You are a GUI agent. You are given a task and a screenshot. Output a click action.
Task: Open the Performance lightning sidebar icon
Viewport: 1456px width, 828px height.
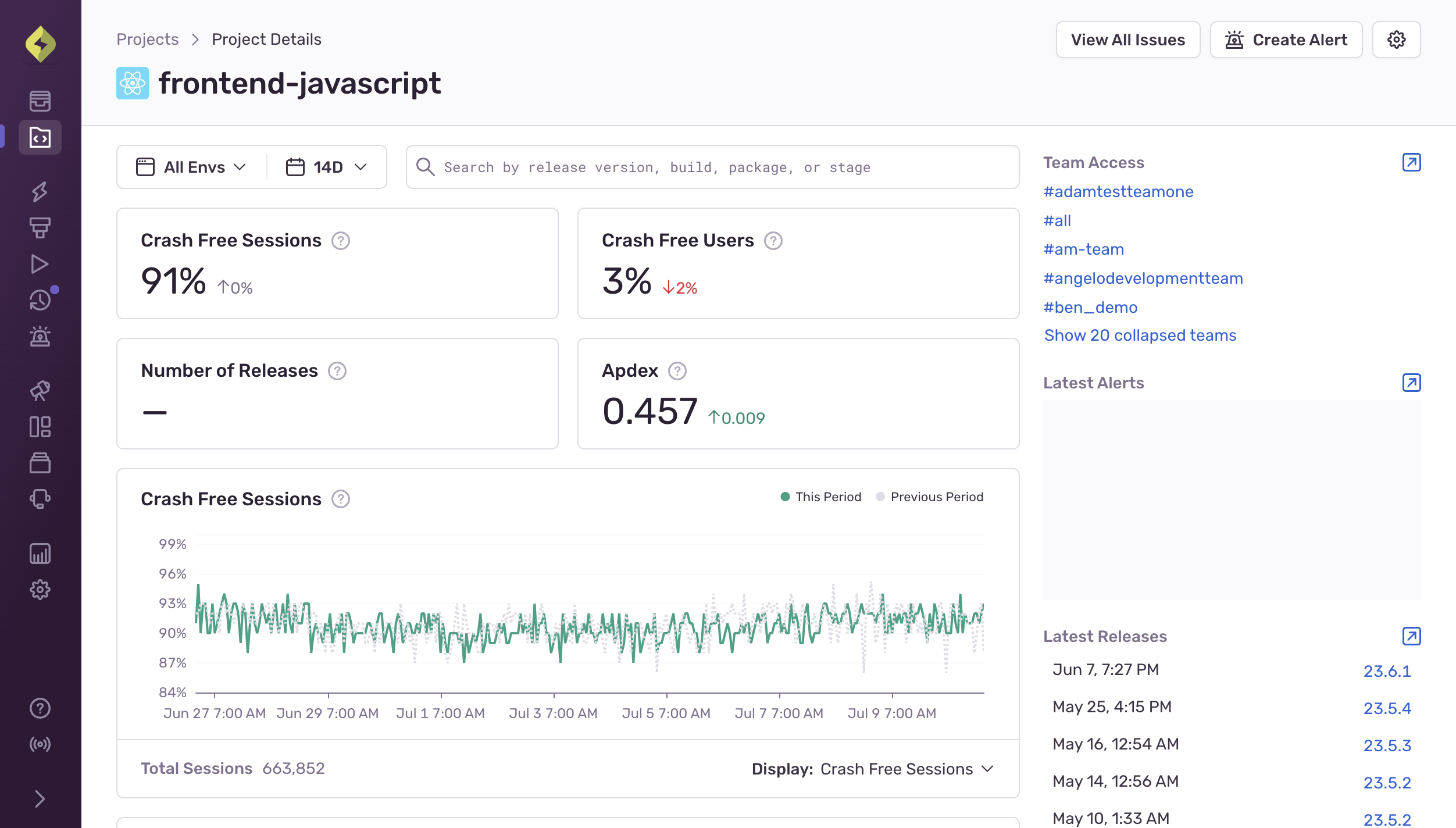pos(40,192)
